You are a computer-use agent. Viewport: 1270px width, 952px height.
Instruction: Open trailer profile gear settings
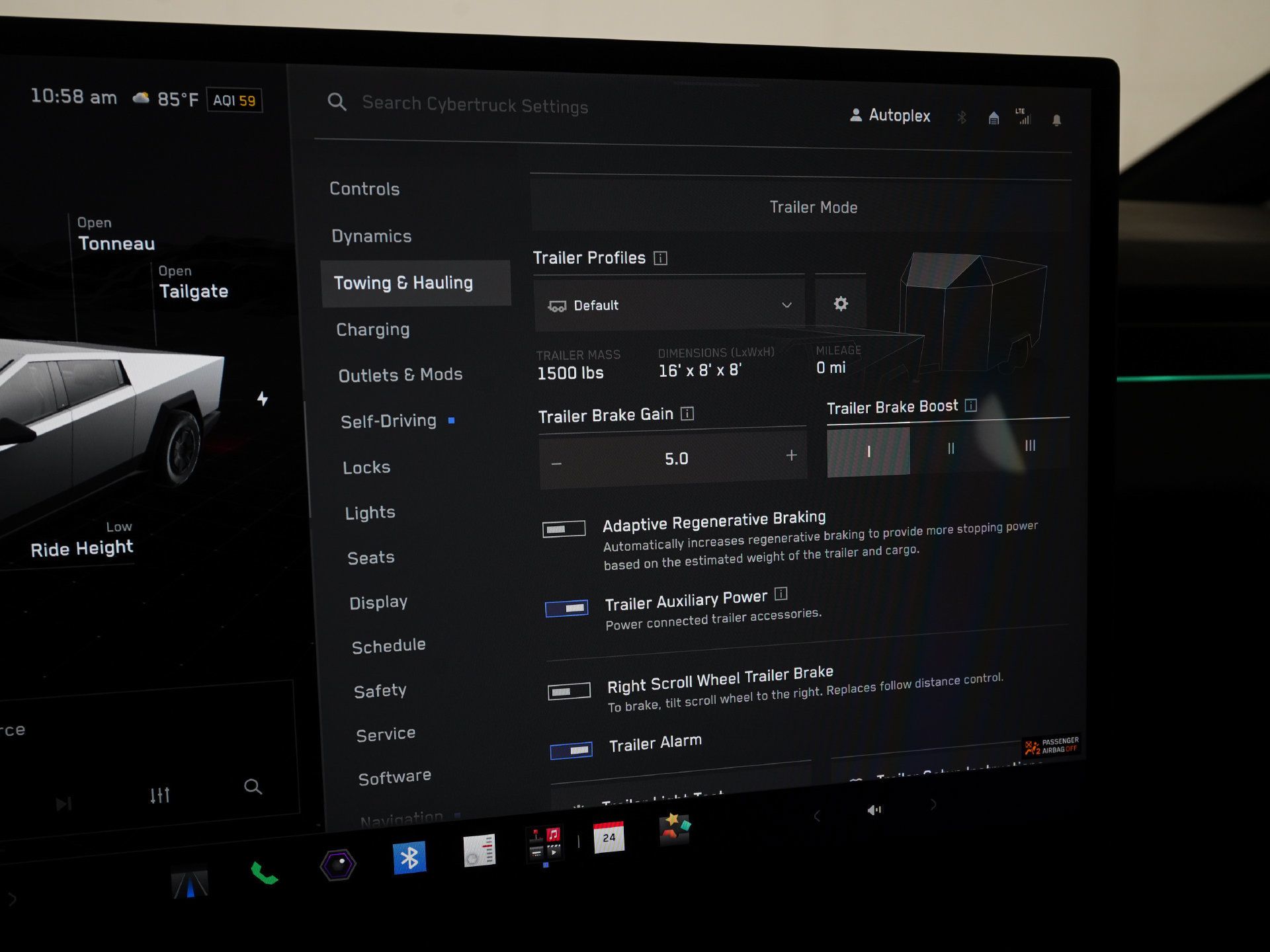click(841, 303)
